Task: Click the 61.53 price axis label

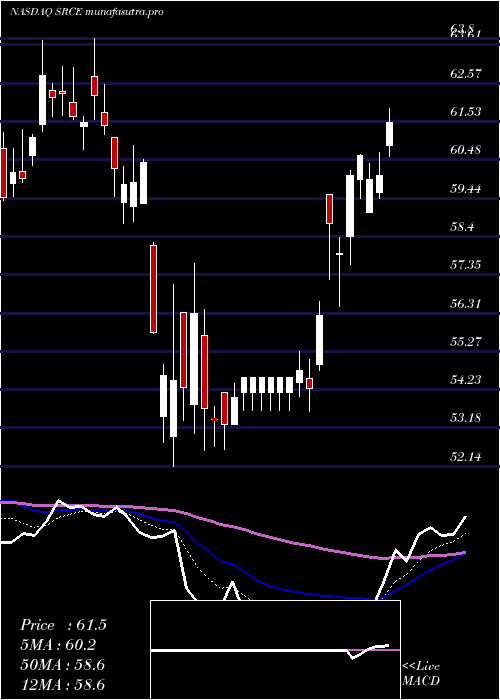Action: pyautogui.click(x=466, y=112)
